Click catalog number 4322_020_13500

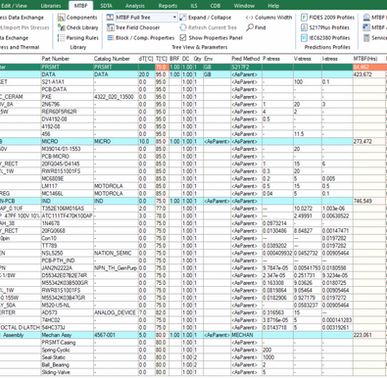115,97
